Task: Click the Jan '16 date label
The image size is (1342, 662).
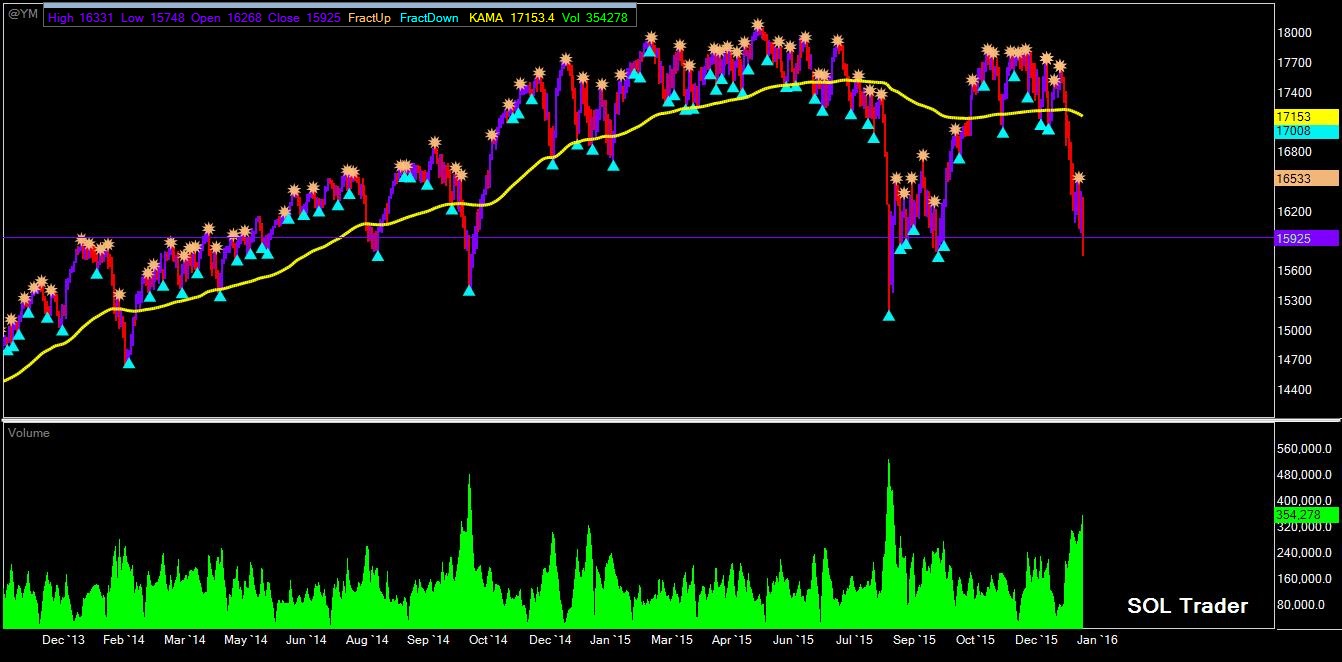Action: click(x=1097, y=640)
